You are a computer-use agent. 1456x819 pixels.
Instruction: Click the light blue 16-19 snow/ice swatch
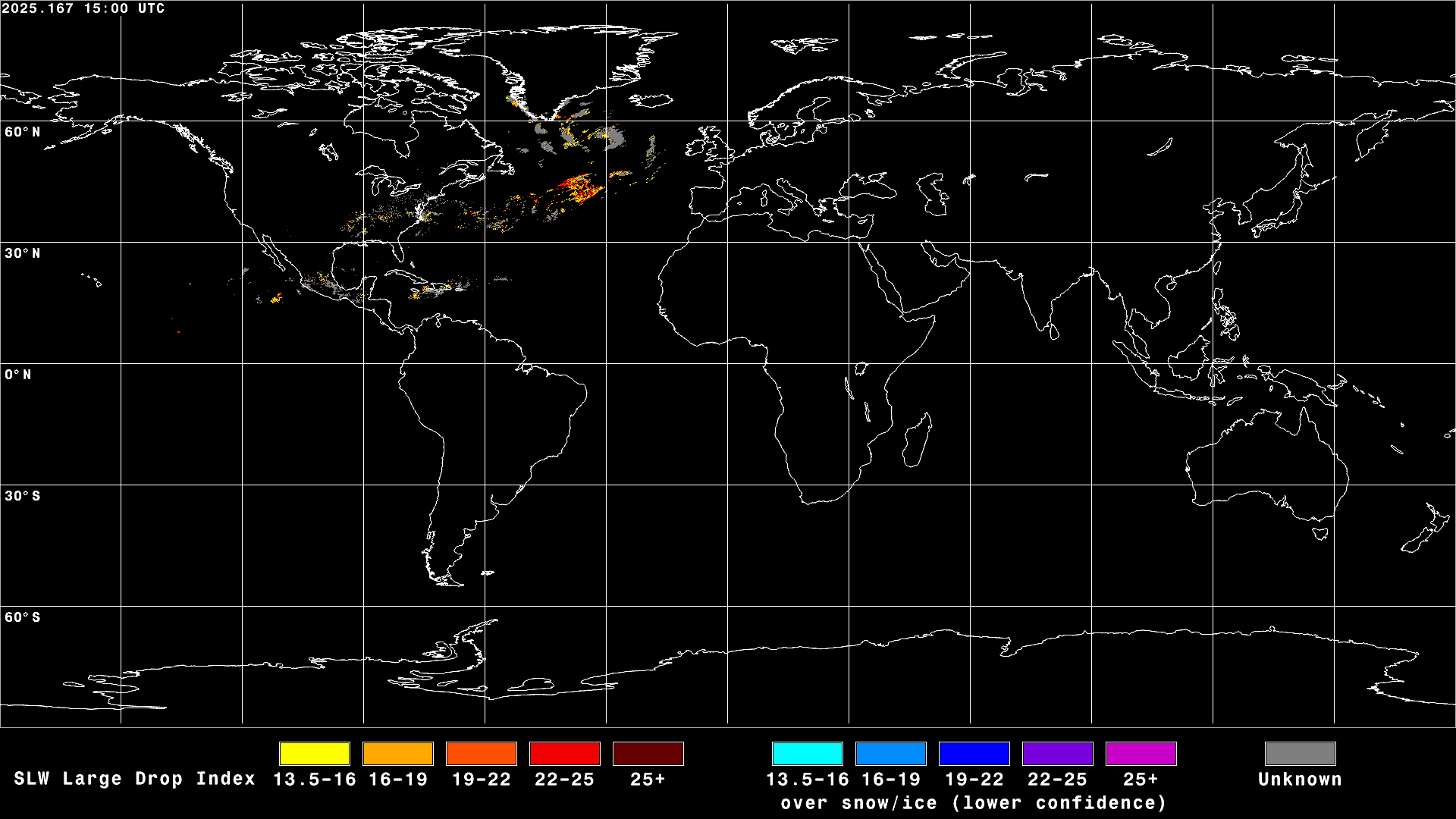pyautogui.click(x=891, y=754)
